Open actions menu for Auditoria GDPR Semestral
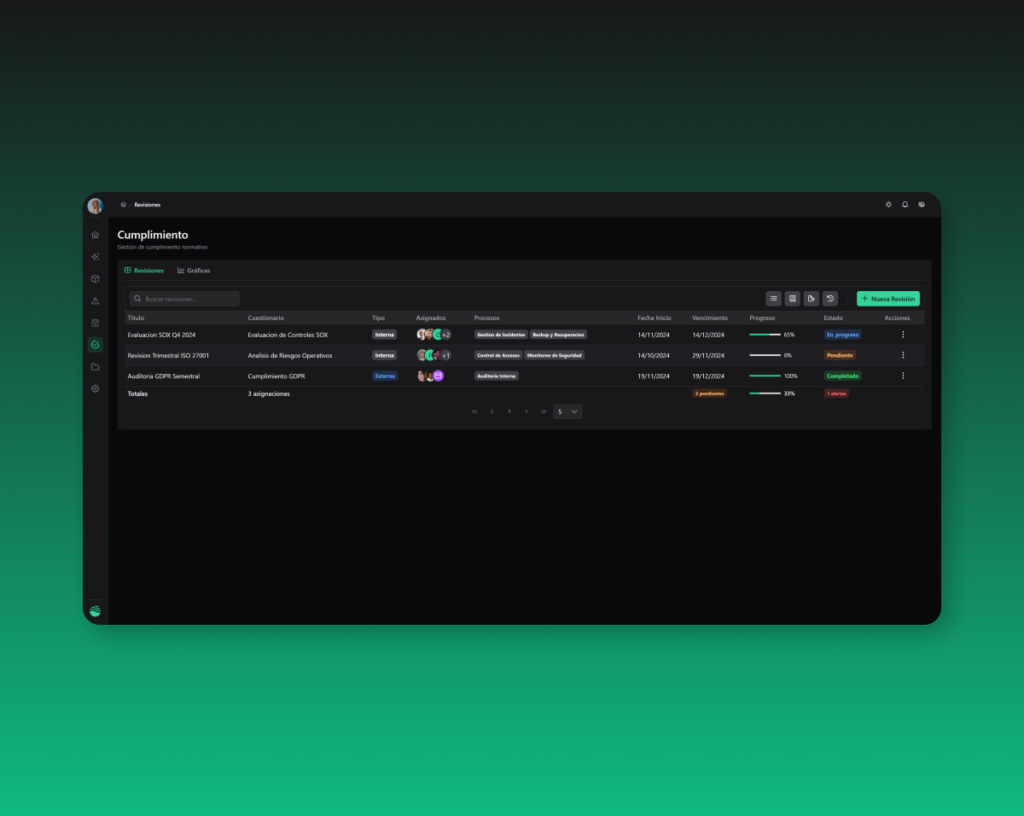 [x=903, y=376]
